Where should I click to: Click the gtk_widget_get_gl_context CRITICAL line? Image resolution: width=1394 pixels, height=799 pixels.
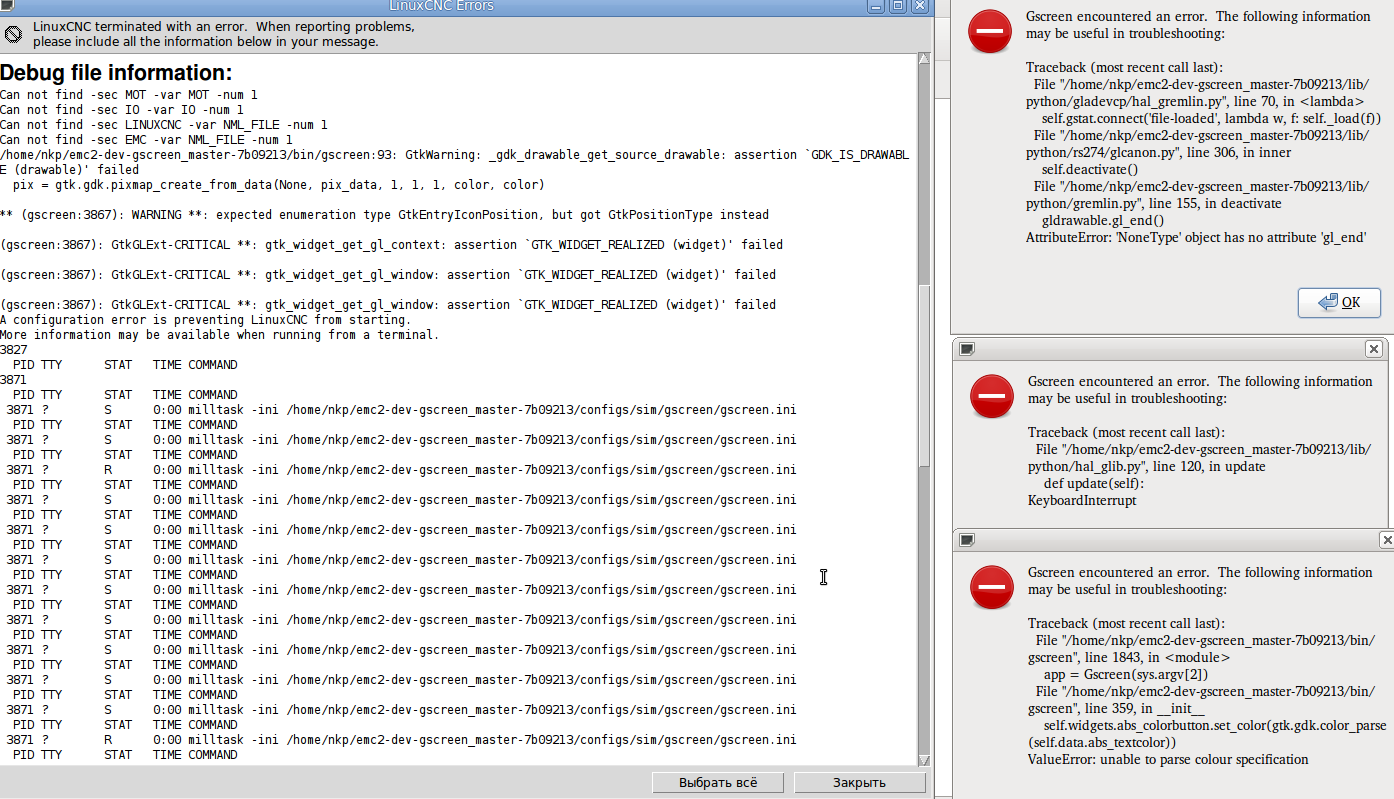391,245
